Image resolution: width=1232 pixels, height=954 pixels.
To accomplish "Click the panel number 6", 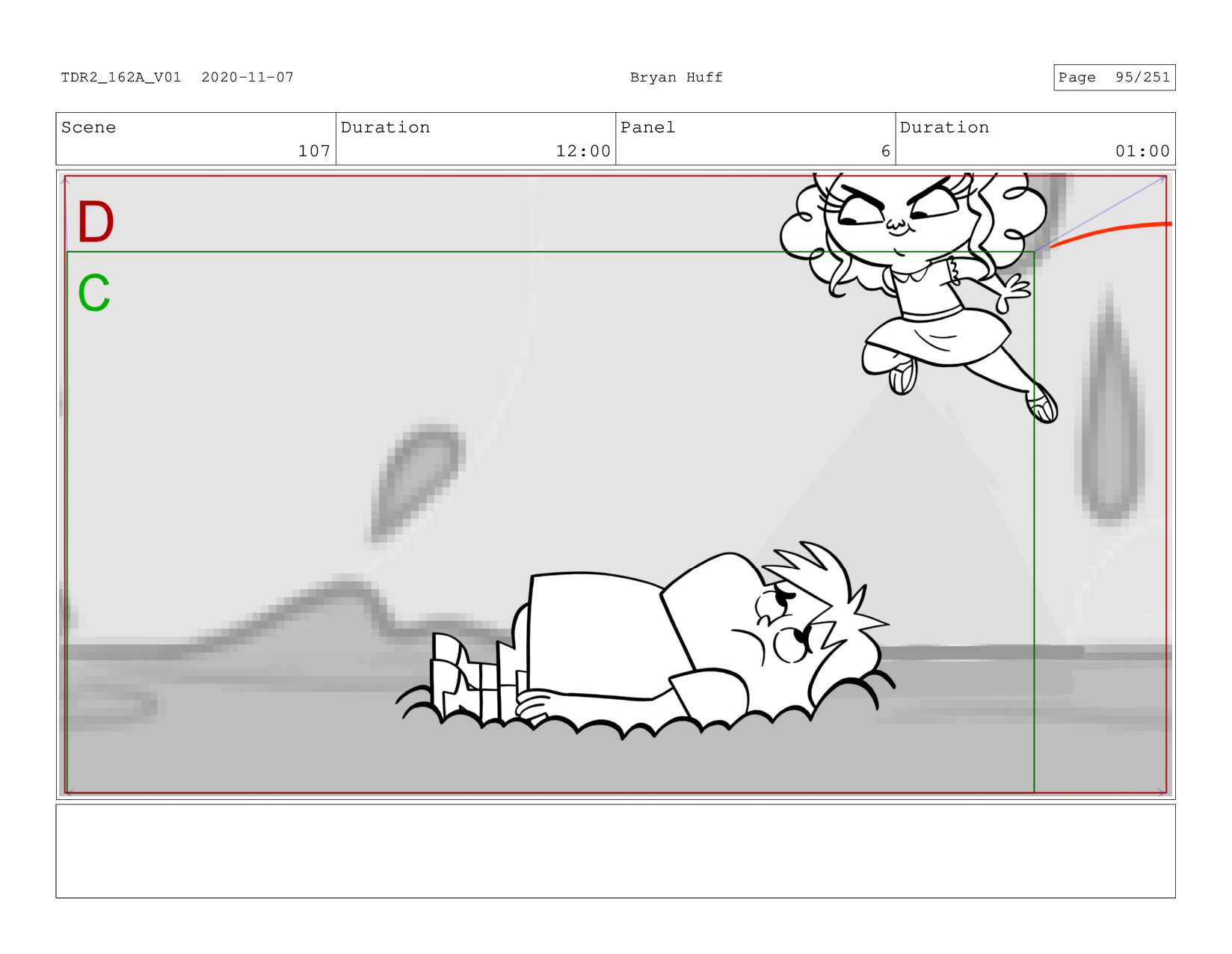I will click(886, 151).
